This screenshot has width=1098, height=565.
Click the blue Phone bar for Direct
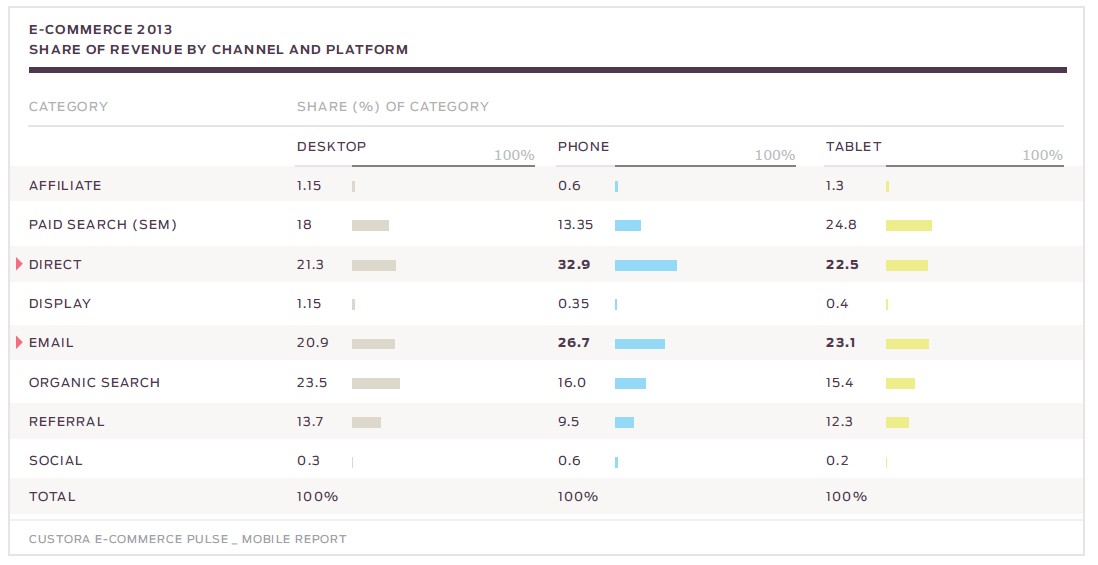point(645,265)
